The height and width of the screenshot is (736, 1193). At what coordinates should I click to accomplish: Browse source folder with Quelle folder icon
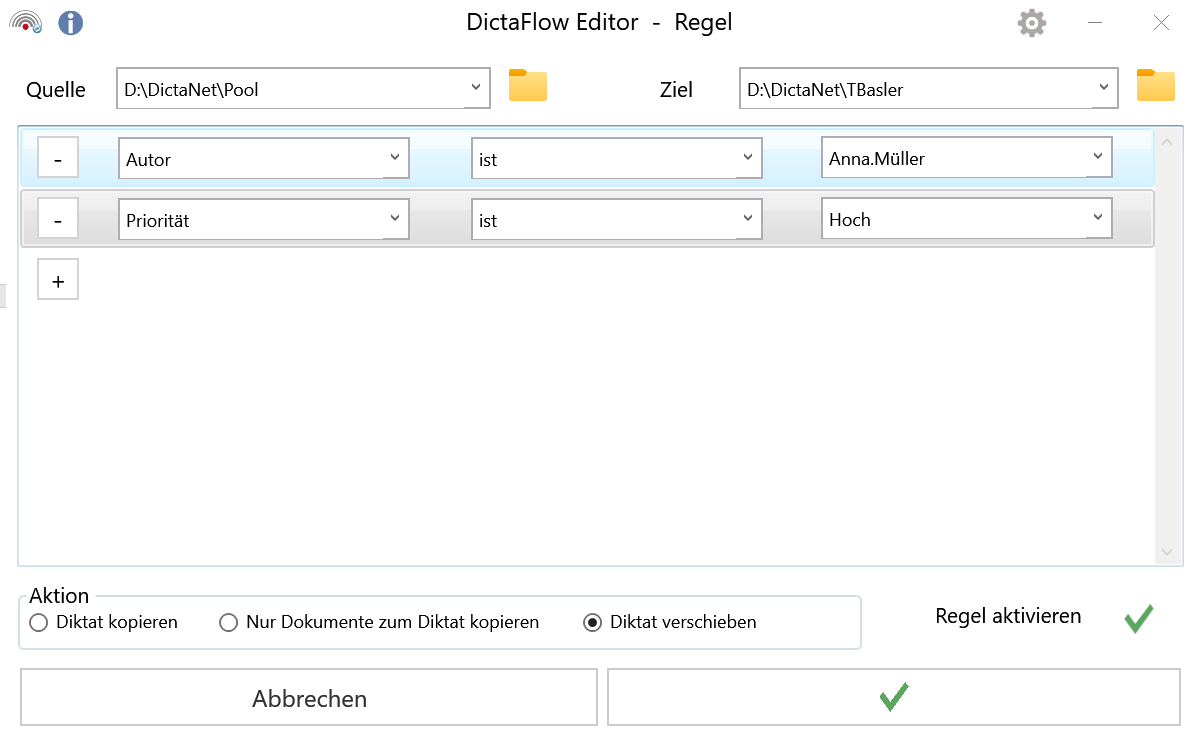528,87
